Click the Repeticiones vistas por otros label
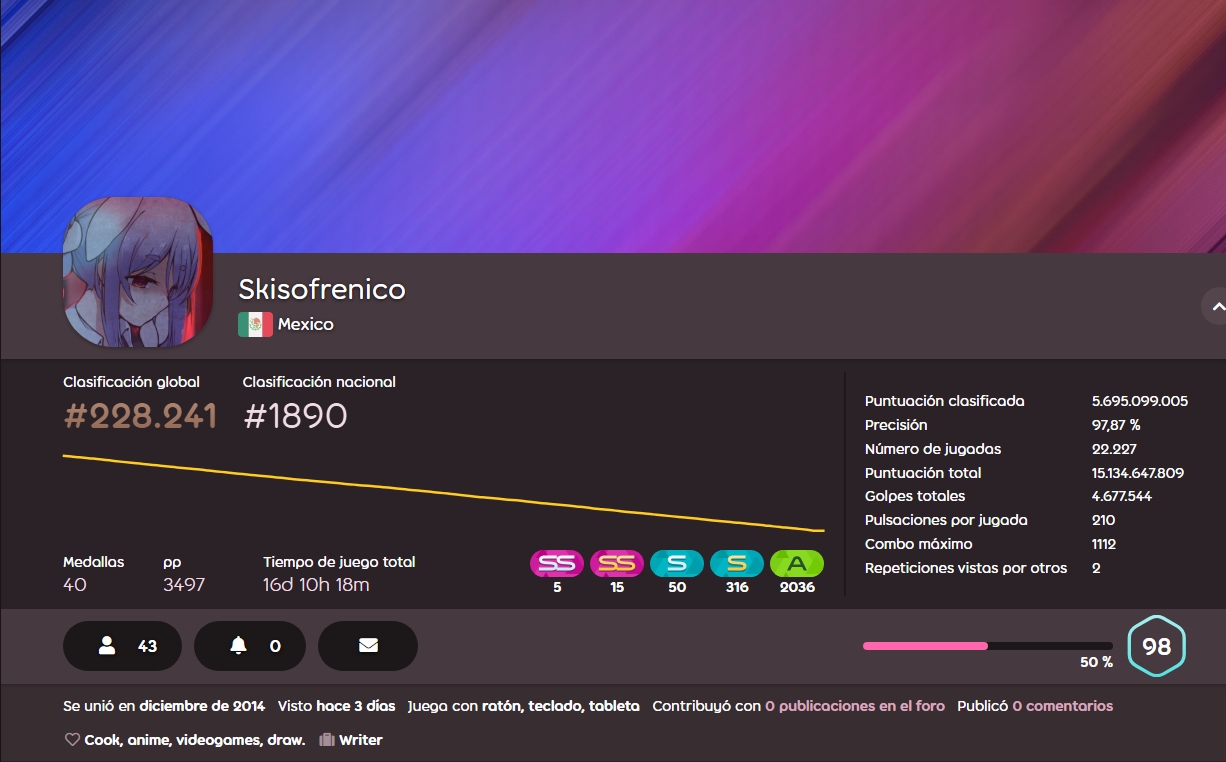The width and height of the screenshot is (1226, 762). (x=966, y=568)
